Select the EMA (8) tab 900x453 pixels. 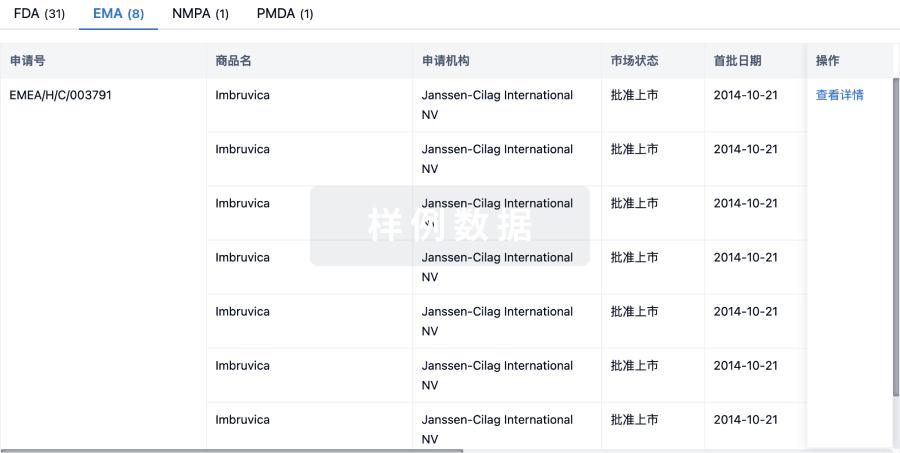coord(118,14)
